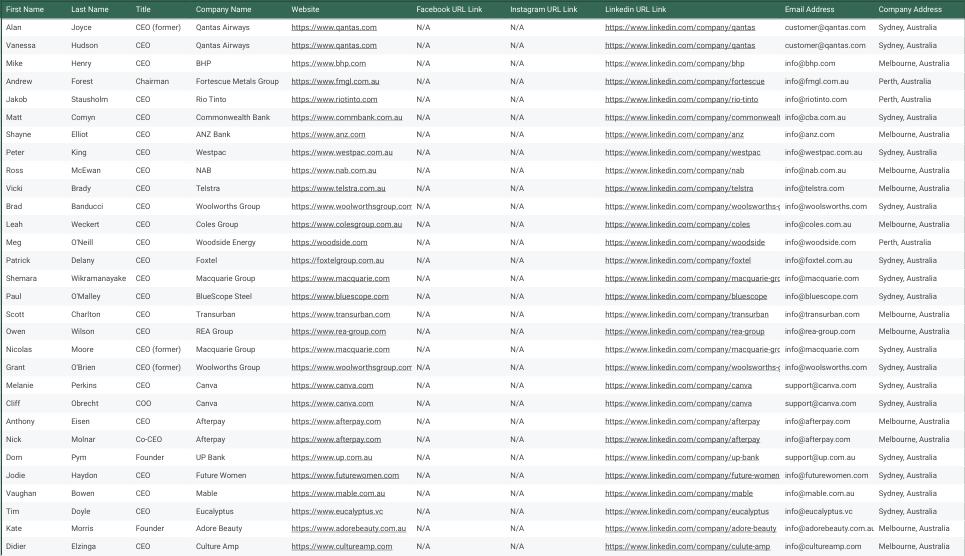965x556 pixels.
Task: Open REA Group LinkedIn company link
Action: pos(684,331)
